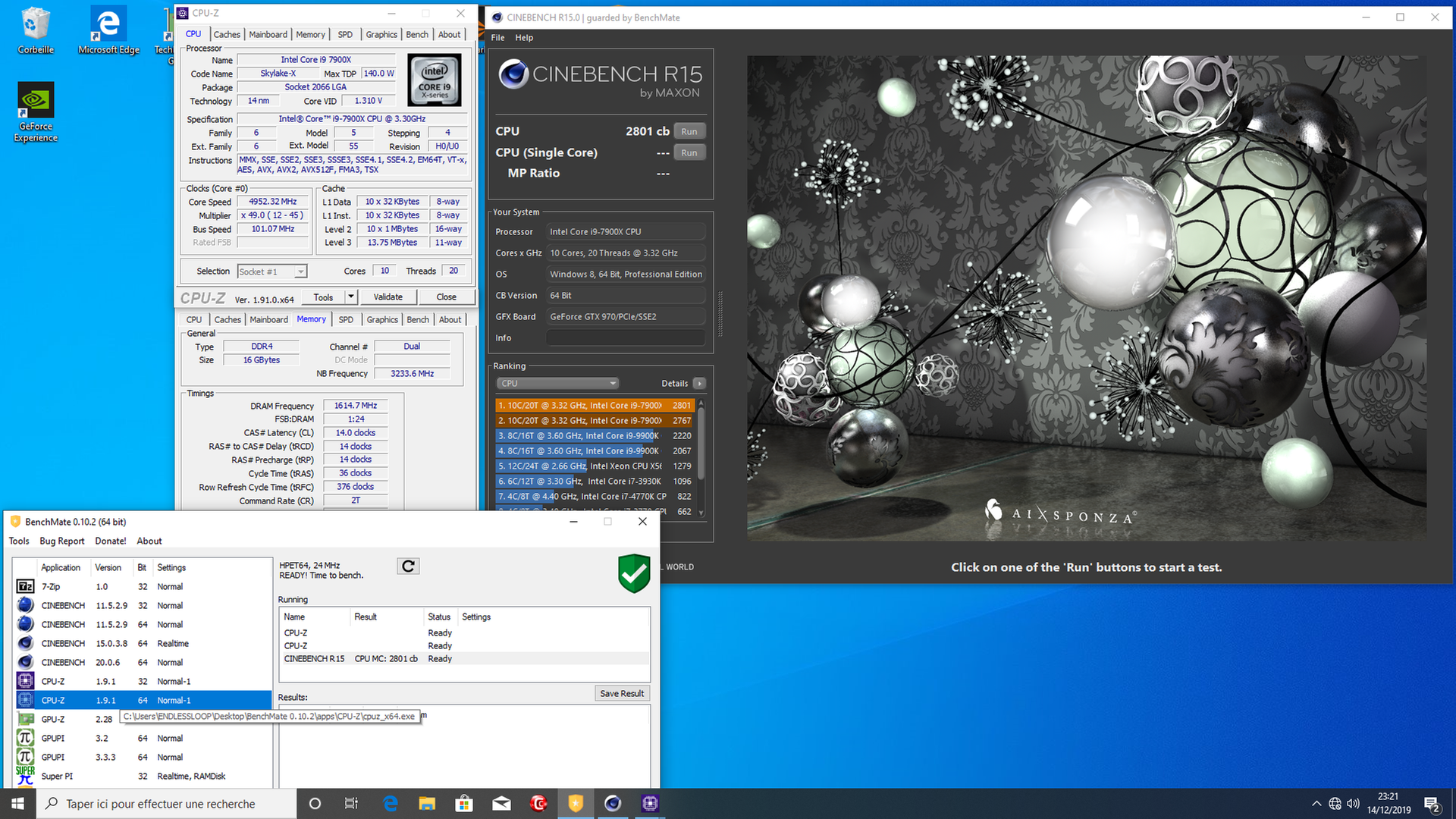
Task: Switch to Caches tab in upper CPU-Z window
Action: pyautogui.click(x=227, y=35)
